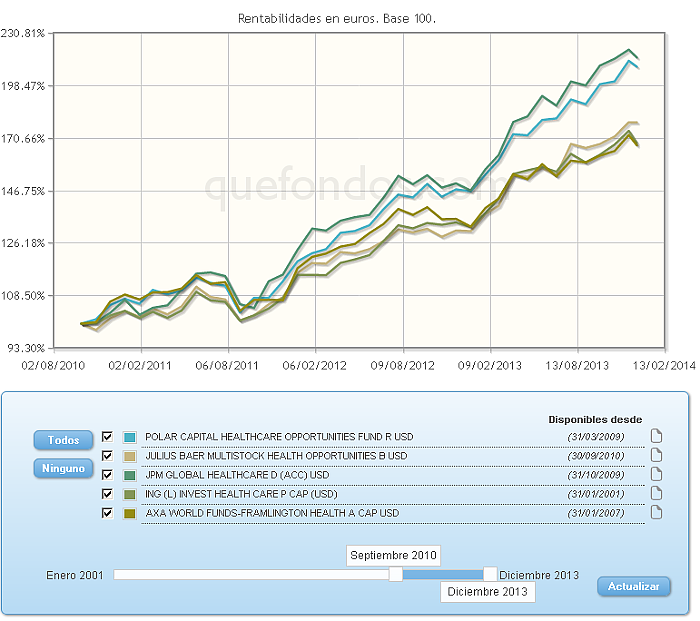Open document icon for Julius Baer Multistock fund

pos(656,455)
